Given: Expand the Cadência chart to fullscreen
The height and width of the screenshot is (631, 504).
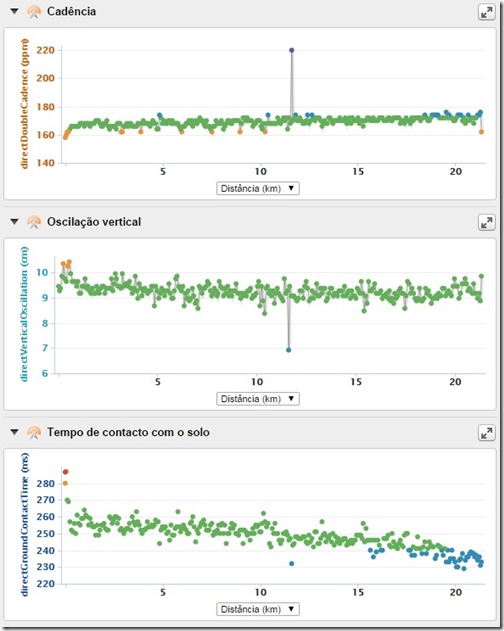Looking at the screenshot, I should pyautogui.click(x=486, y=12).
